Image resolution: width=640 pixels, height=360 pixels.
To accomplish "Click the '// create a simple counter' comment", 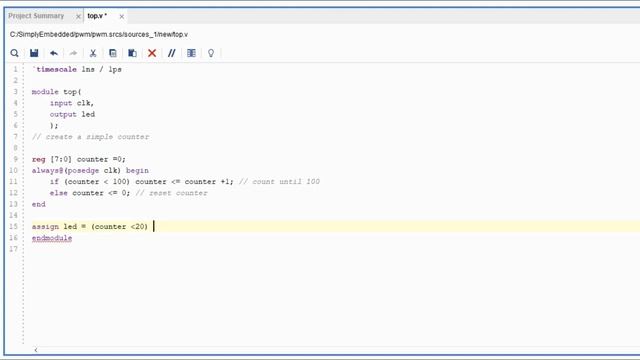I will 91,137.
